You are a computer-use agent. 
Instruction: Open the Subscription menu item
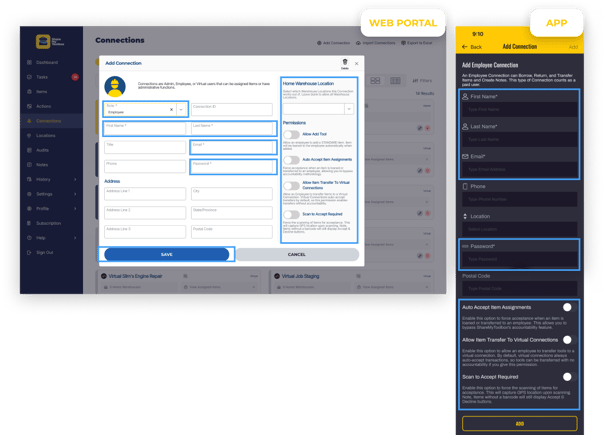pyautogui.click(x=27, y=223)
